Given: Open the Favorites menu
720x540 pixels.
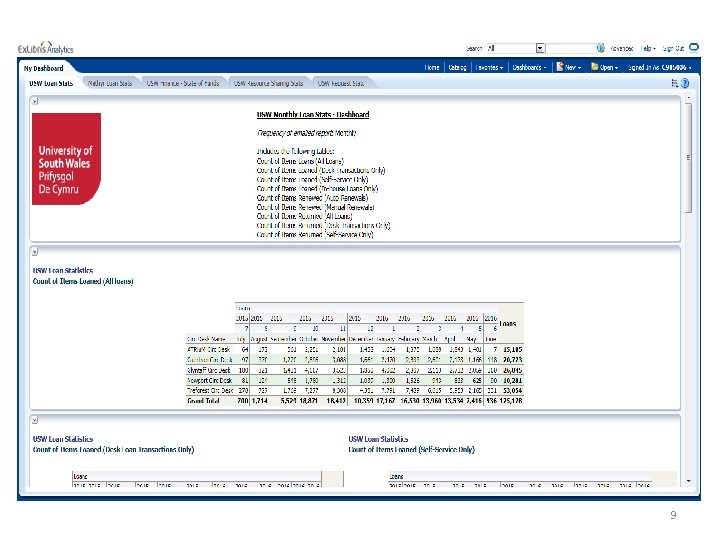Looking at the screenshot, I should pyautogui.click(x=489, y=68).
